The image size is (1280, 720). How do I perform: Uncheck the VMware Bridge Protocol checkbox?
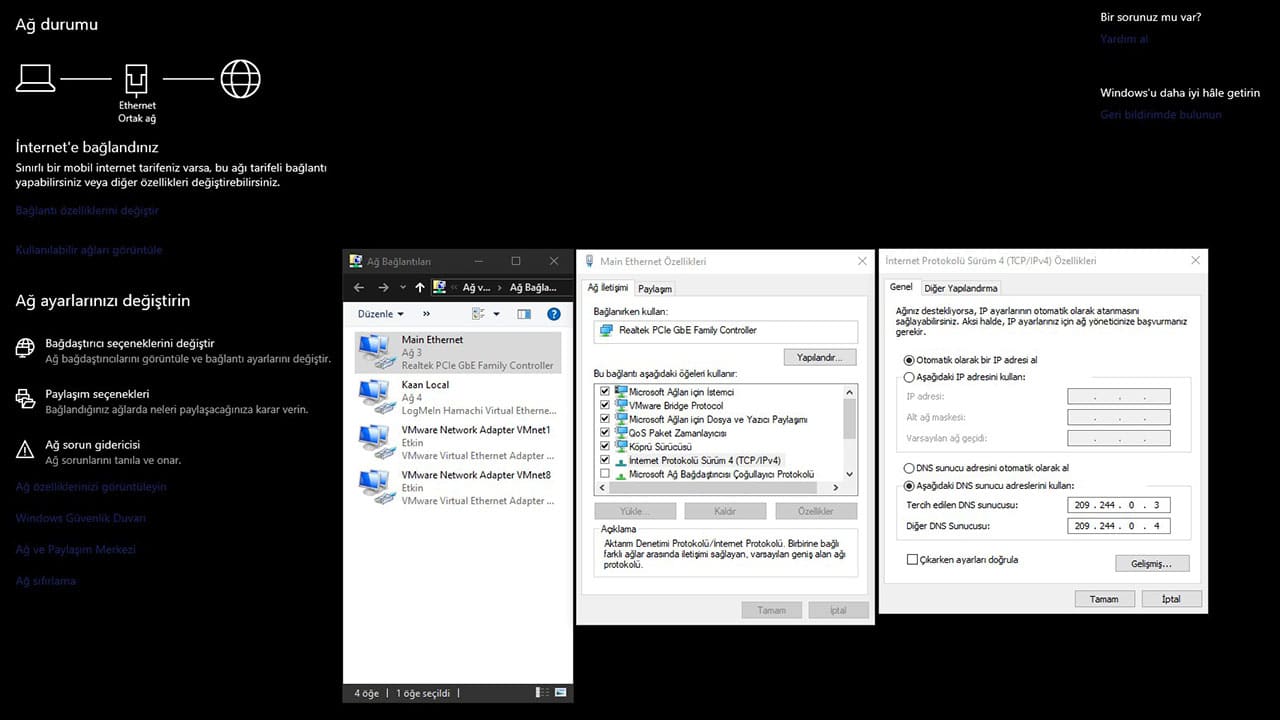point(605,406)
